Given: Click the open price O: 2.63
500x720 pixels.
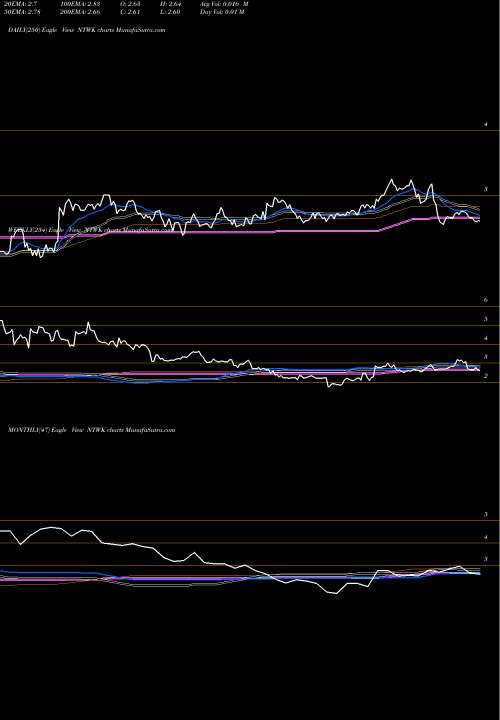Looking at the screenshot, I should point(130,4).
